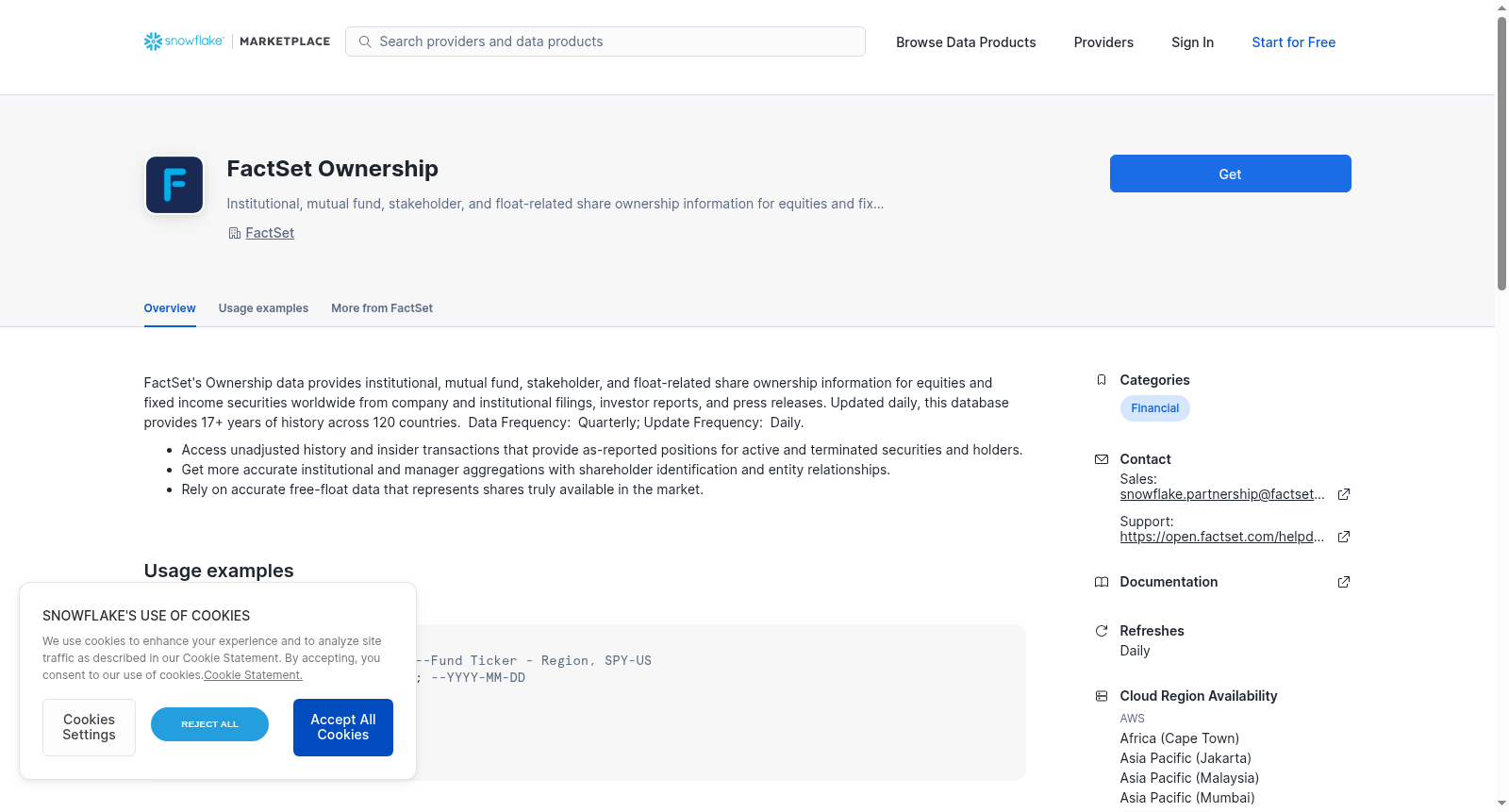Open the Documentation external link icon

(1344, 582)
